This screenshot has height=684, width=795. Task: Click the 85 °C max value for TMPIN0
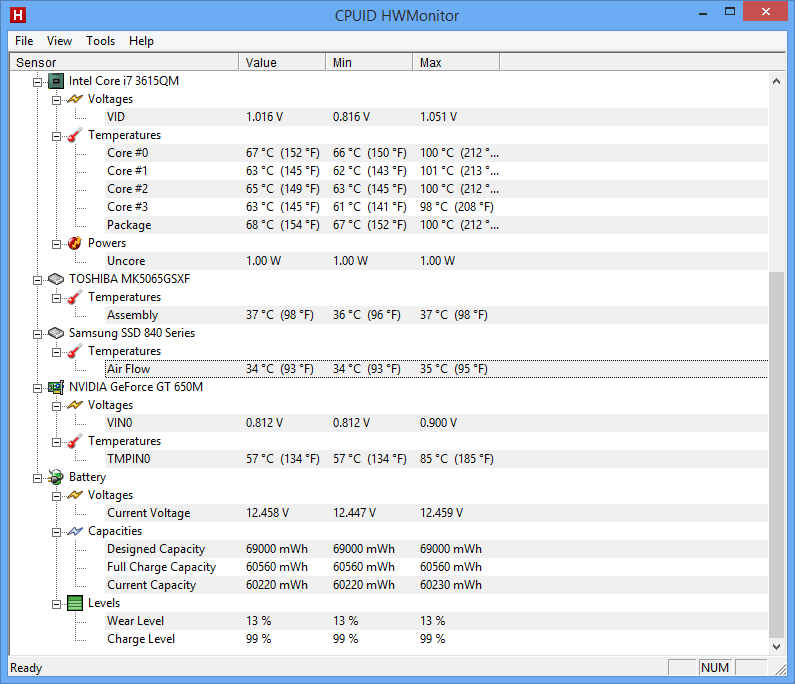[456, 459]
